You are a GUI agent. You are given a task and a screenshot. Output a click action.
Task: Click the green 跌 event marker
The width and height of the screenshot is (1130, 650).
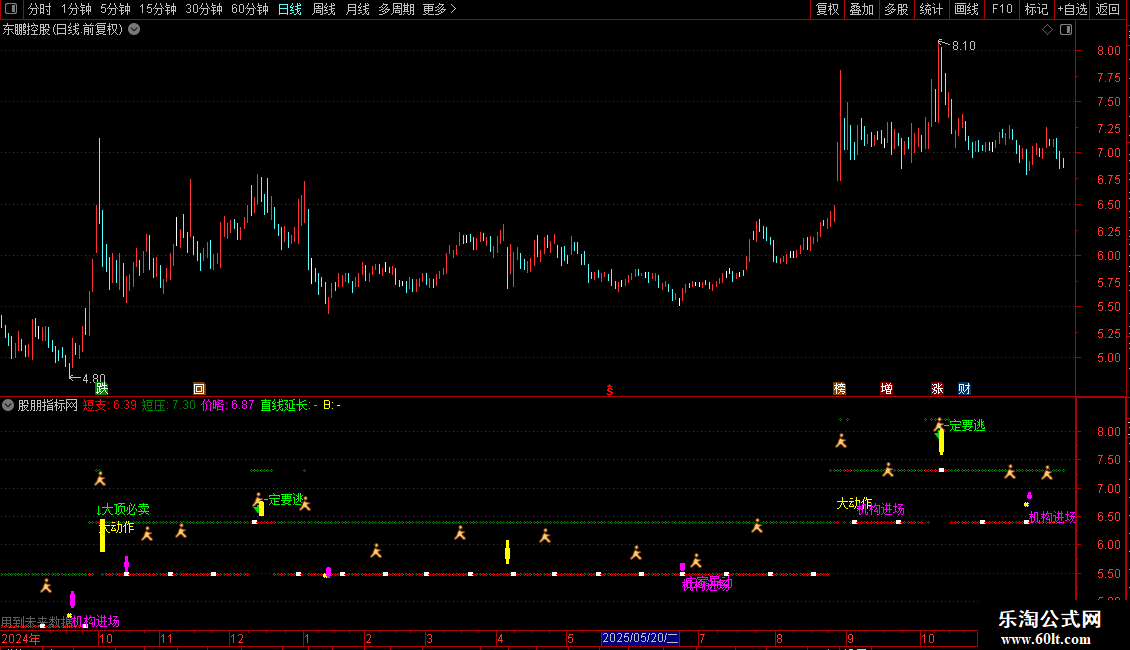(x=102, y=388)
